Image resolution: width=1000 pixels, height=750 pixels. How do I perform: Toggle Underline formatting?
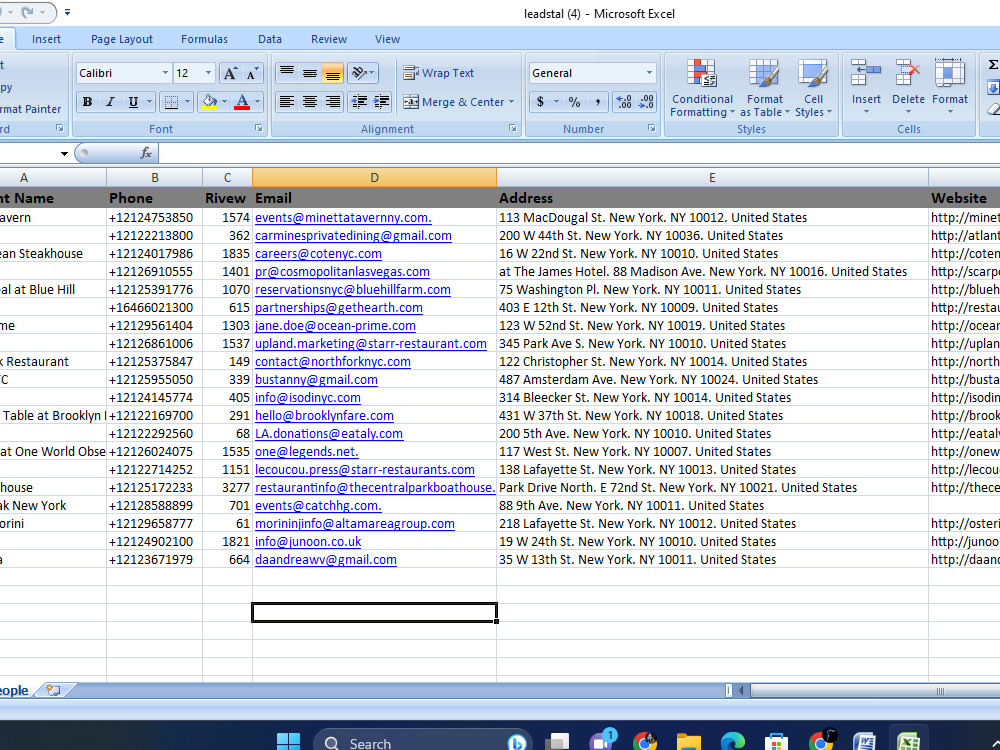coord(133,102)
